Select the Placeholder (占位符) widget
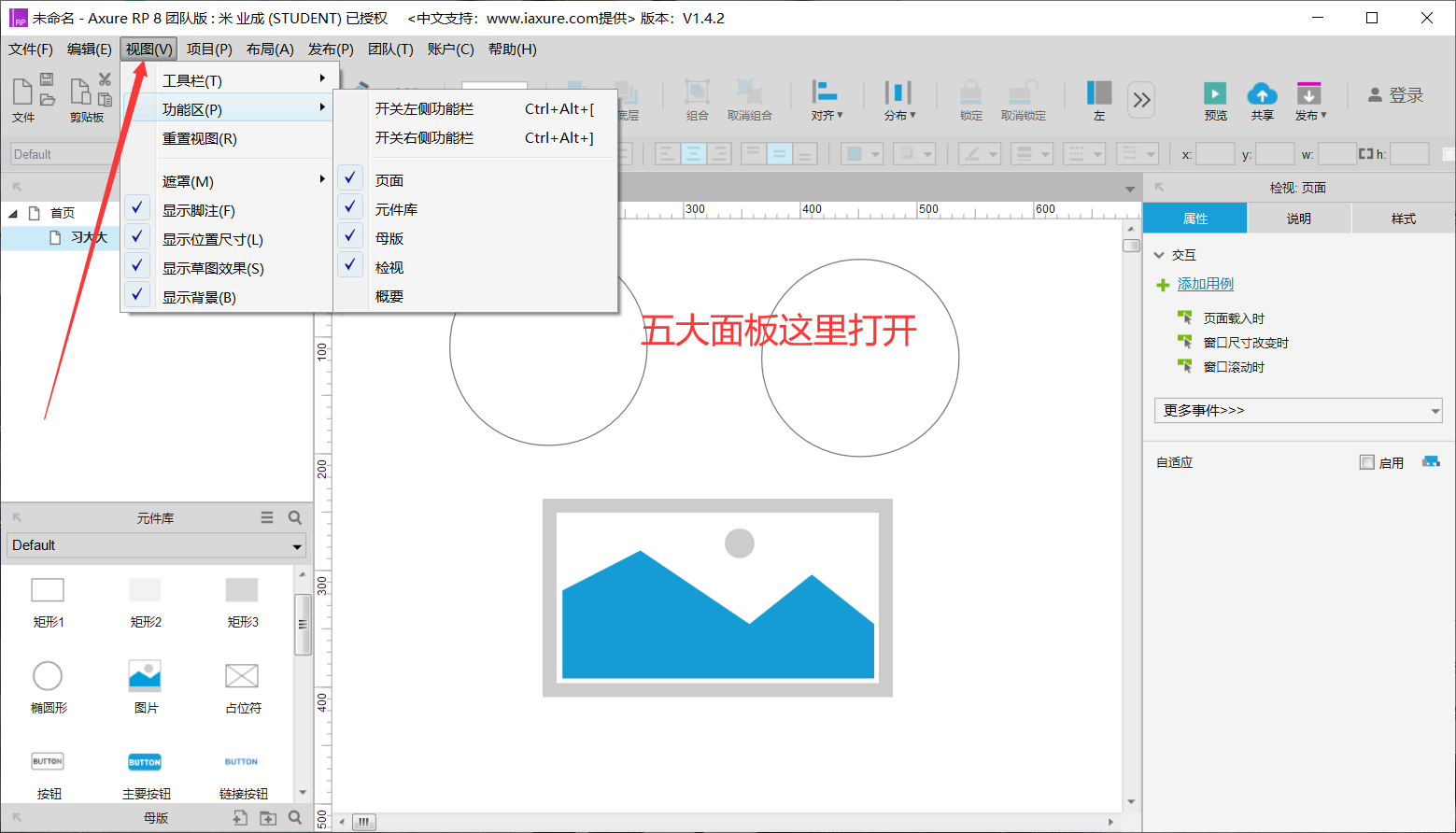1456x833 pixels. pyautogui.click(x=242, y=676)
